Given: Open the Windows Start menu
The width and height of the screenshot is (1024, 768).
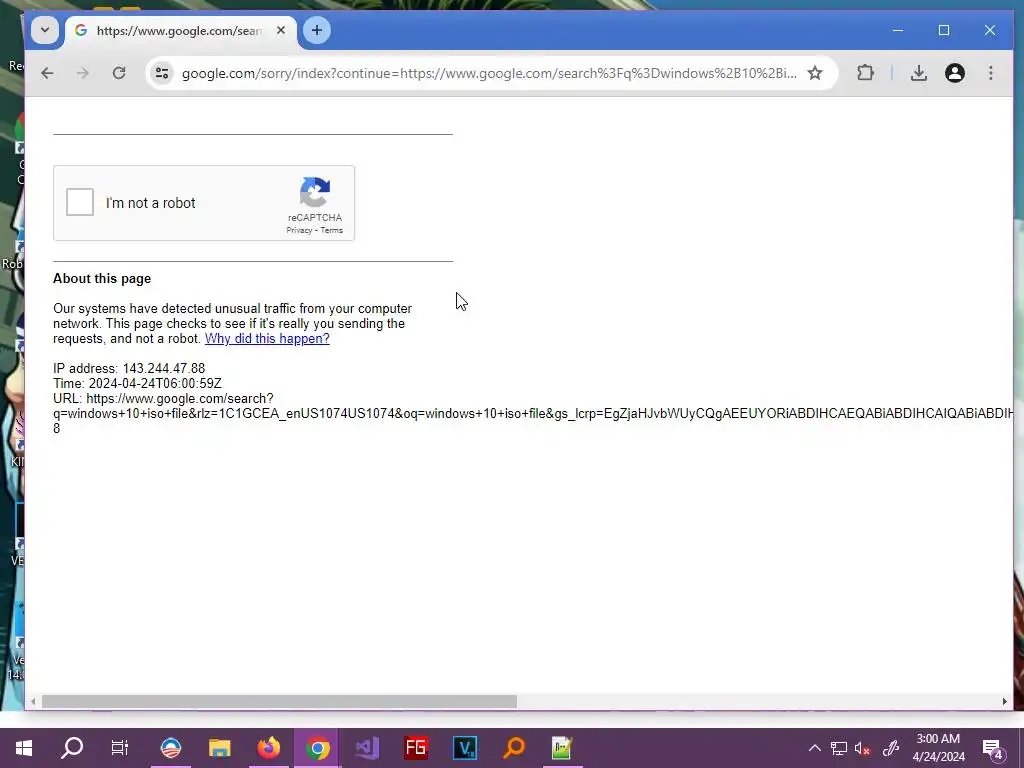Looking at the screenshot, I should pos(24,748).
